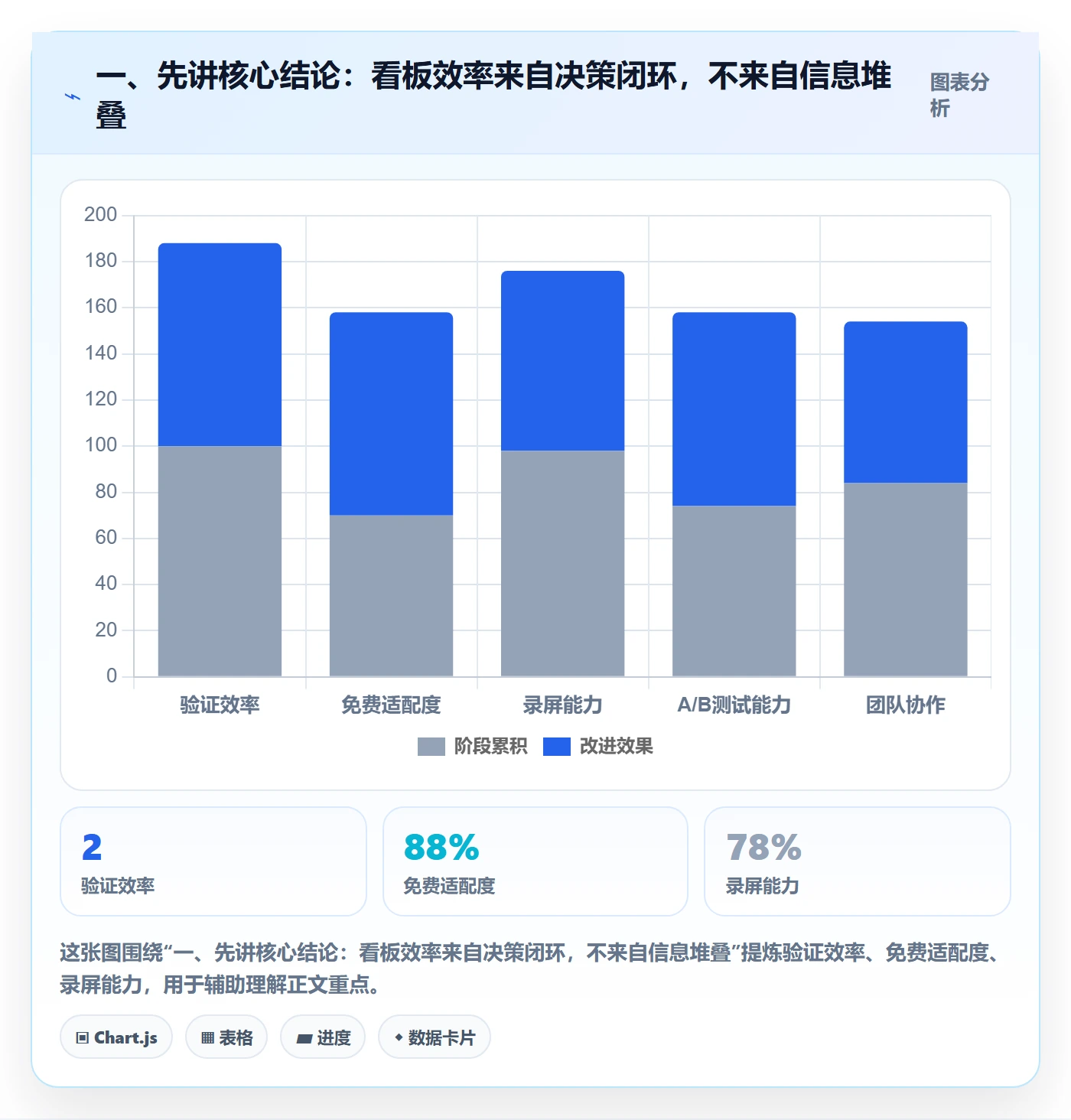Click the description paragraph starting with 这张图围绕
Image resolution: width=1071 pixels, height=1120 pixels.
(x=531, y=969)
